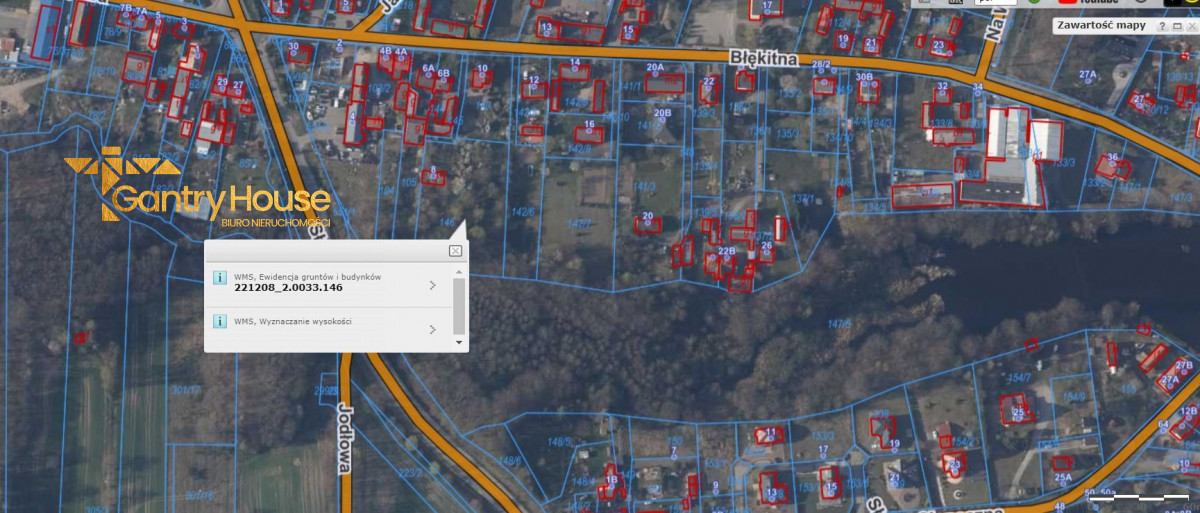The height and width of the screenshot is (513, 1200).
Task: Expand the Wyznaczanie wysokości entry arrow
Action: click(432, 329)
